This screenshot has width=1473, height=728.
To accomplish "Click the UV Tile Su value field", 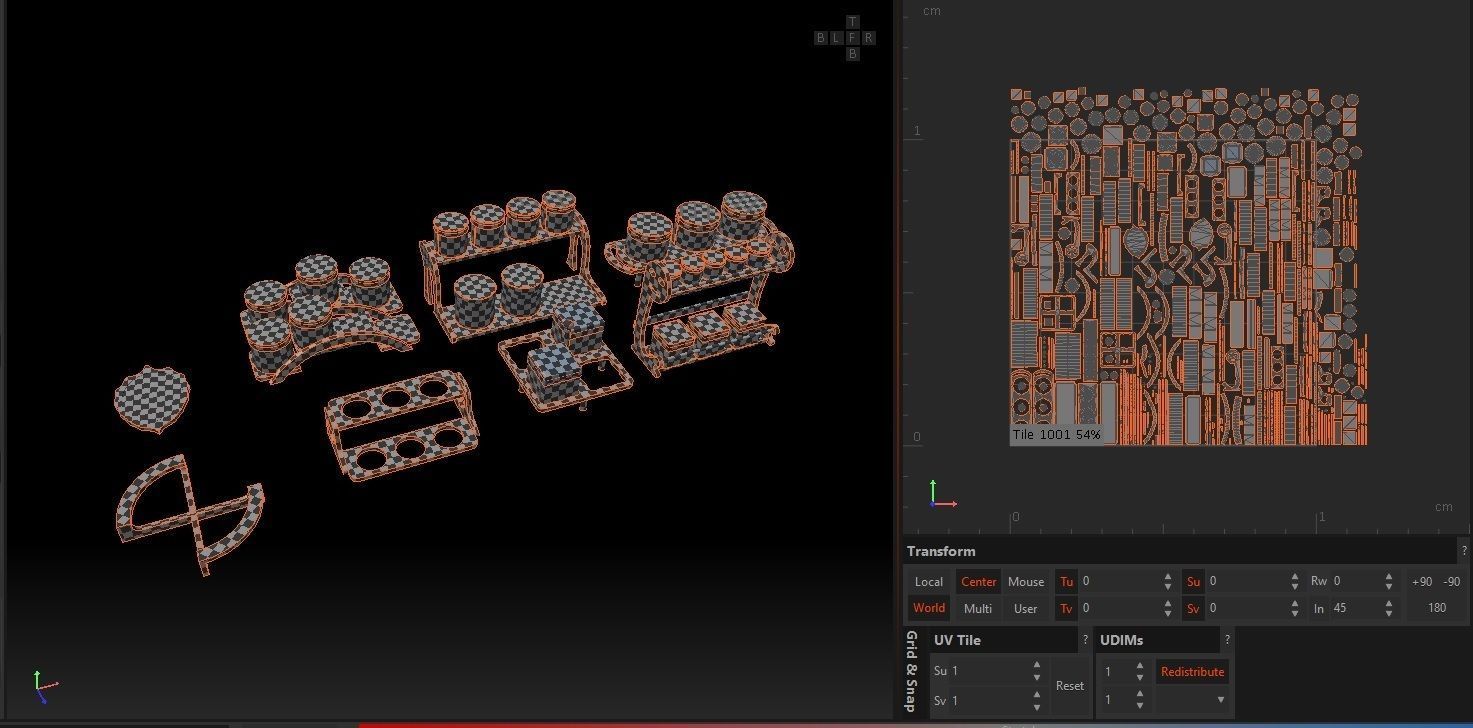I will (x=988, y=671).
